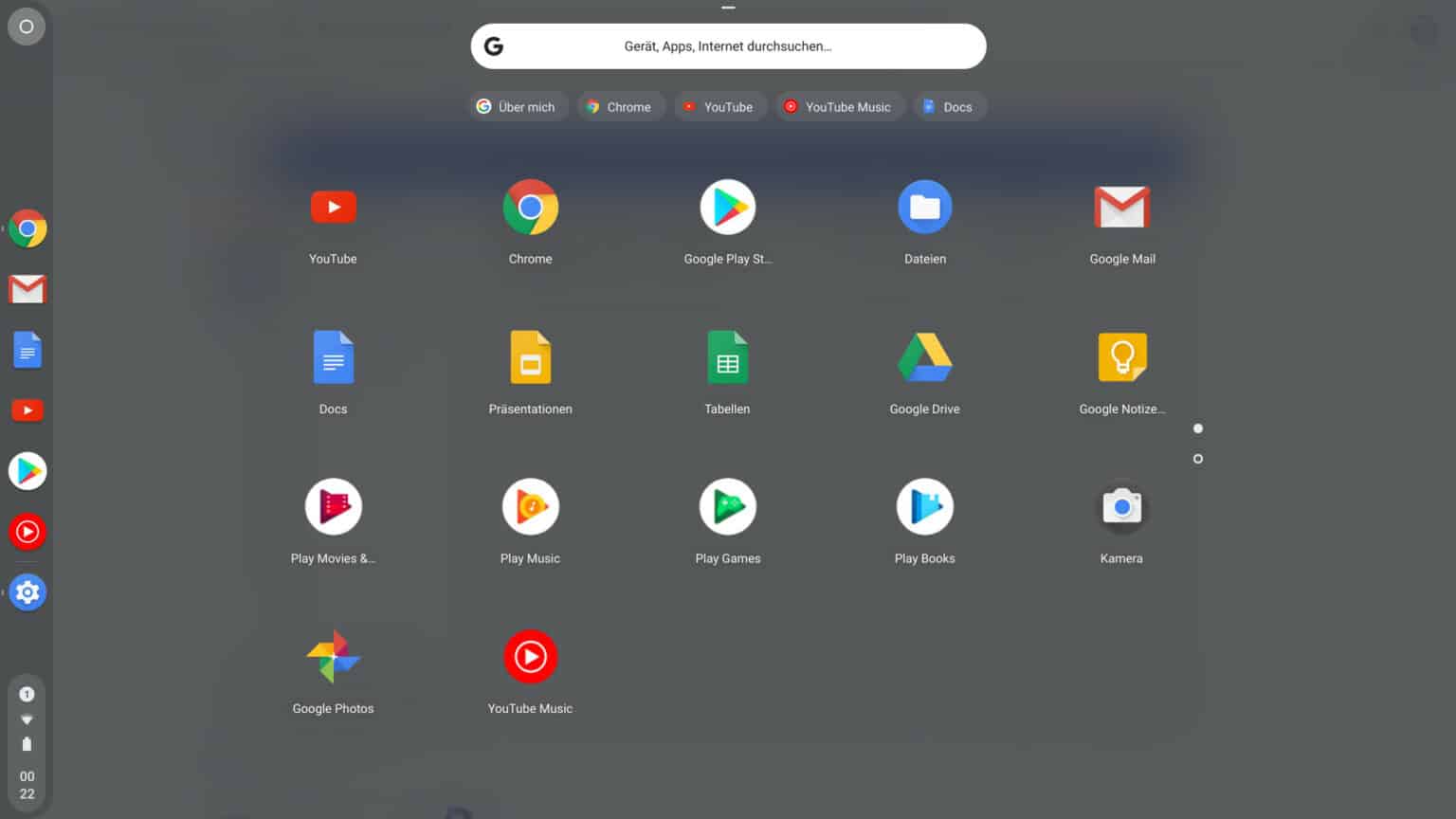Open Google Mail from the app grid
This screenshot has height=819, width=1456.
pyautogui.click(x=1122, y=208)
